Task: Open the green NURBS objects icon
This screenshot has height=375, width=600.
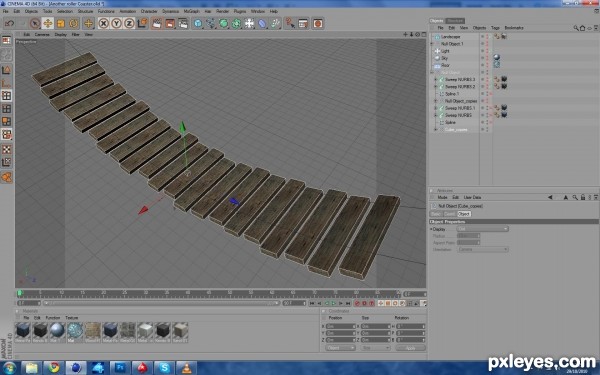Action: coord(223,23)
